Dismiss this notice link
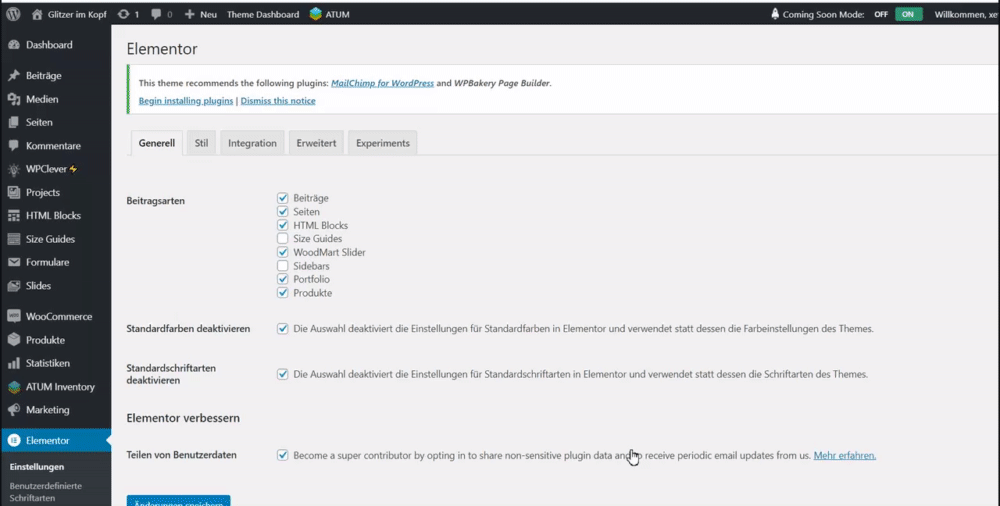The width and height of the screenshot is (1000, 506). coord(278,101)
